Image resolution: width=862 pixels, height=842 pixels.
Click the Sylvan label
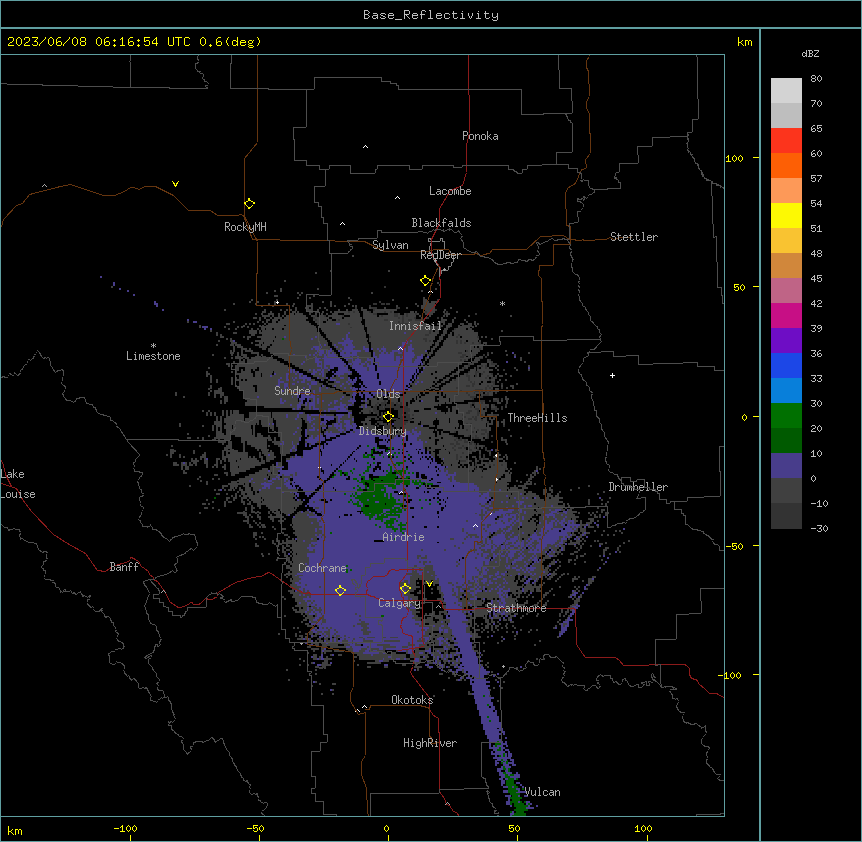pyautogui.click(x=390, y=245)
